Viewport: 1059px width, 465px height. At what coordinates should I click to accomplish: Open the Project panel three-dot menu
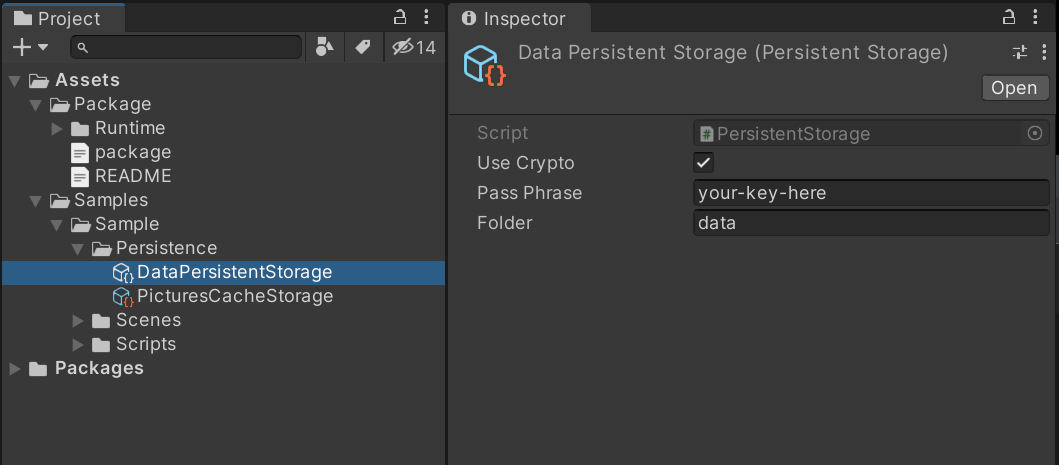click(x=427, y=17)
